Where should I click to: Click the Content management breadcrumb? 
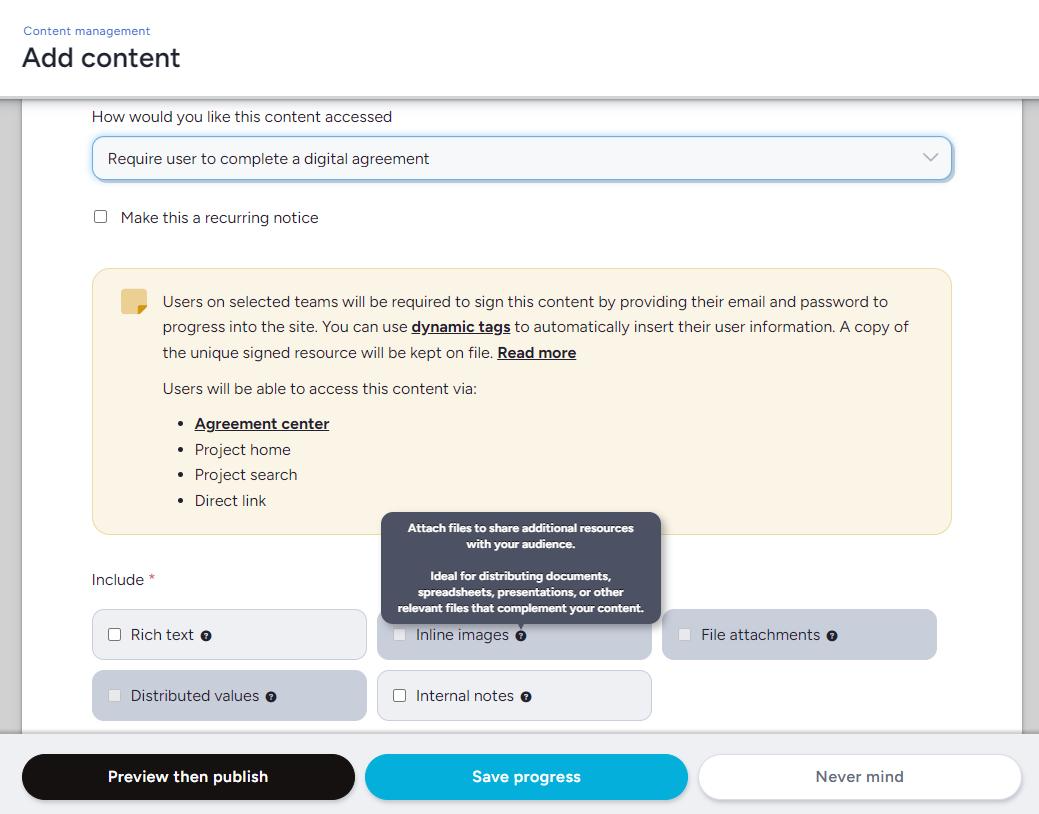click(87, 31)
